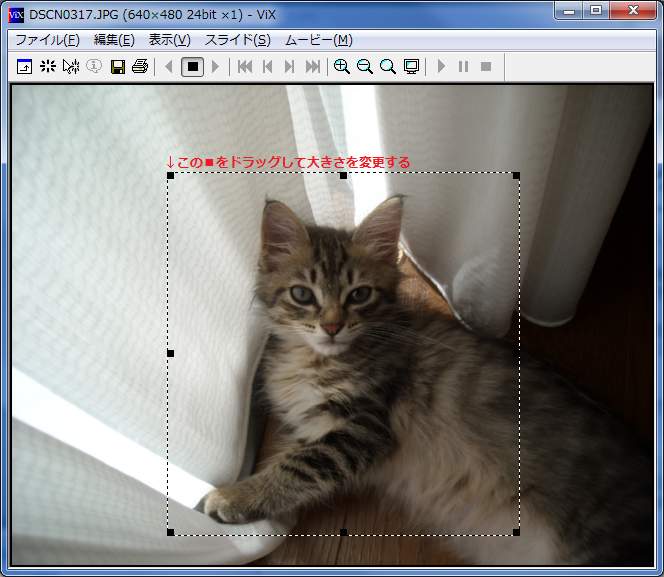This screenshot has height=577, width=664.
Task: Click the cursor-with-sparkle selection icon
Action: point(71,66)
